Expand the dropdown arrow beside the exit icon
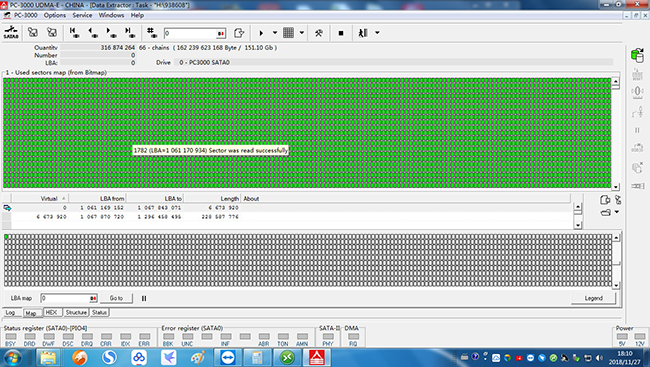Image resolution: width=650 pixels, height=367 pixels. [377, 33]
